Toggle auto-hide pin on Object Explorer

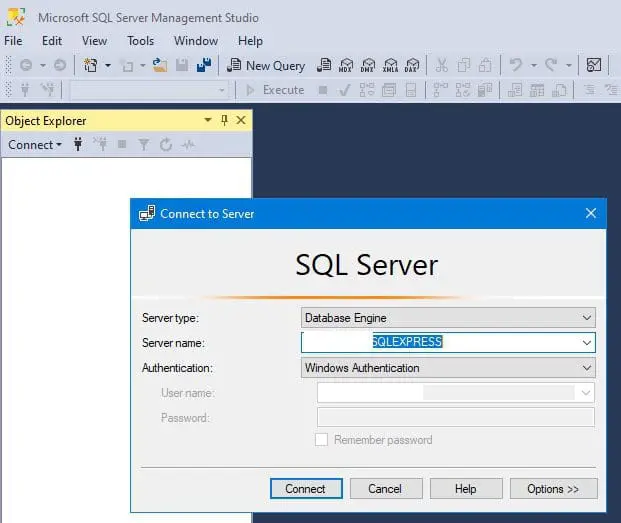pyautogui.click(x=225, y=120)
